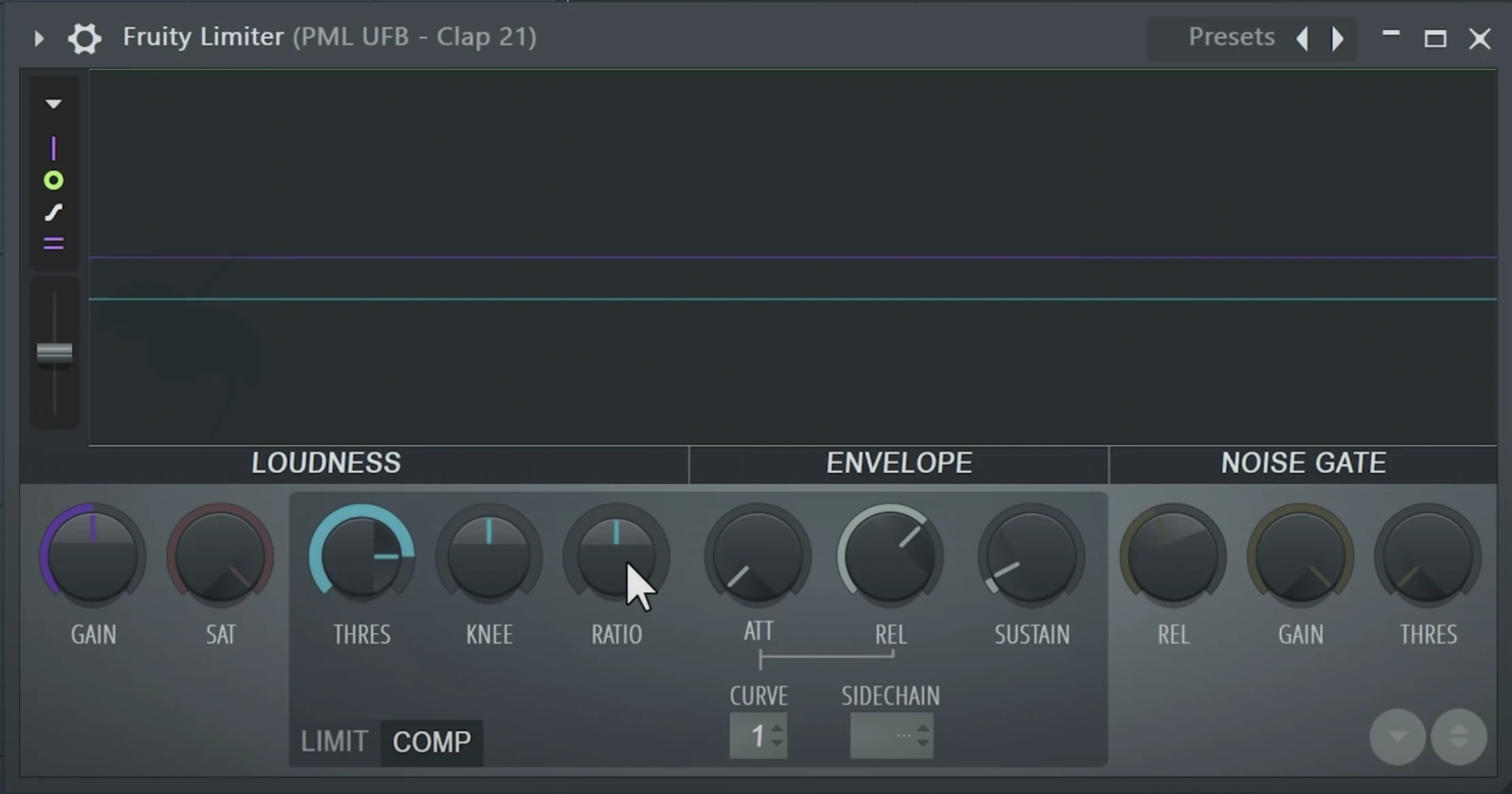Toggle the green circle analysis display

tap(54, 180)
